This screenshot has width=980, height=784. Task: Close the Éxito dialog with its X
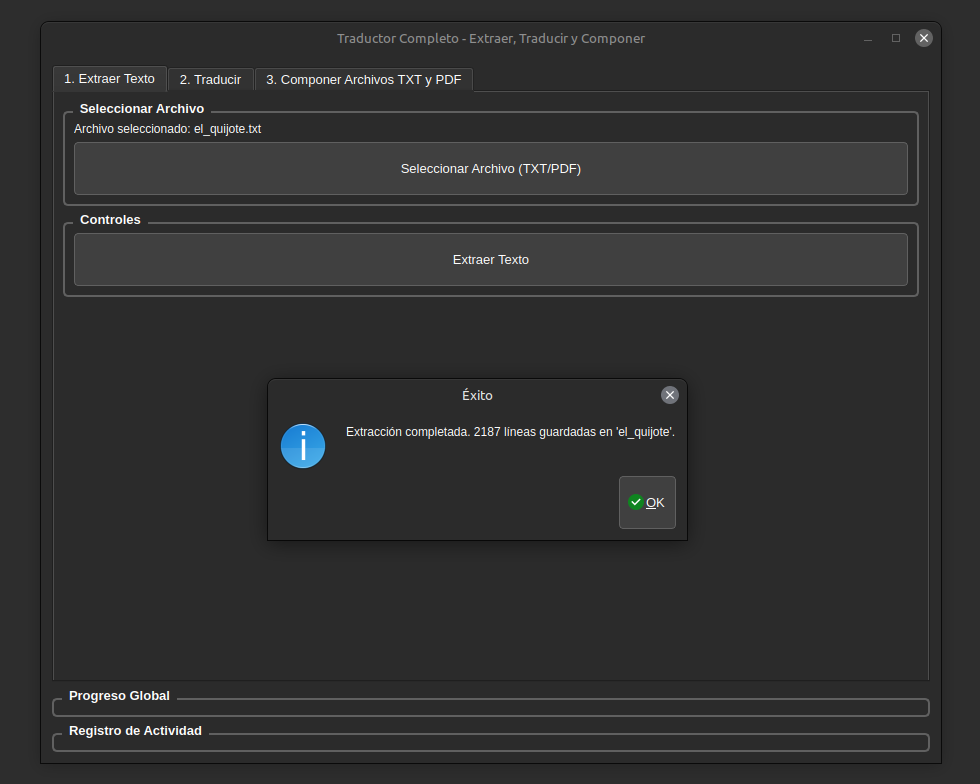point(670,395)
